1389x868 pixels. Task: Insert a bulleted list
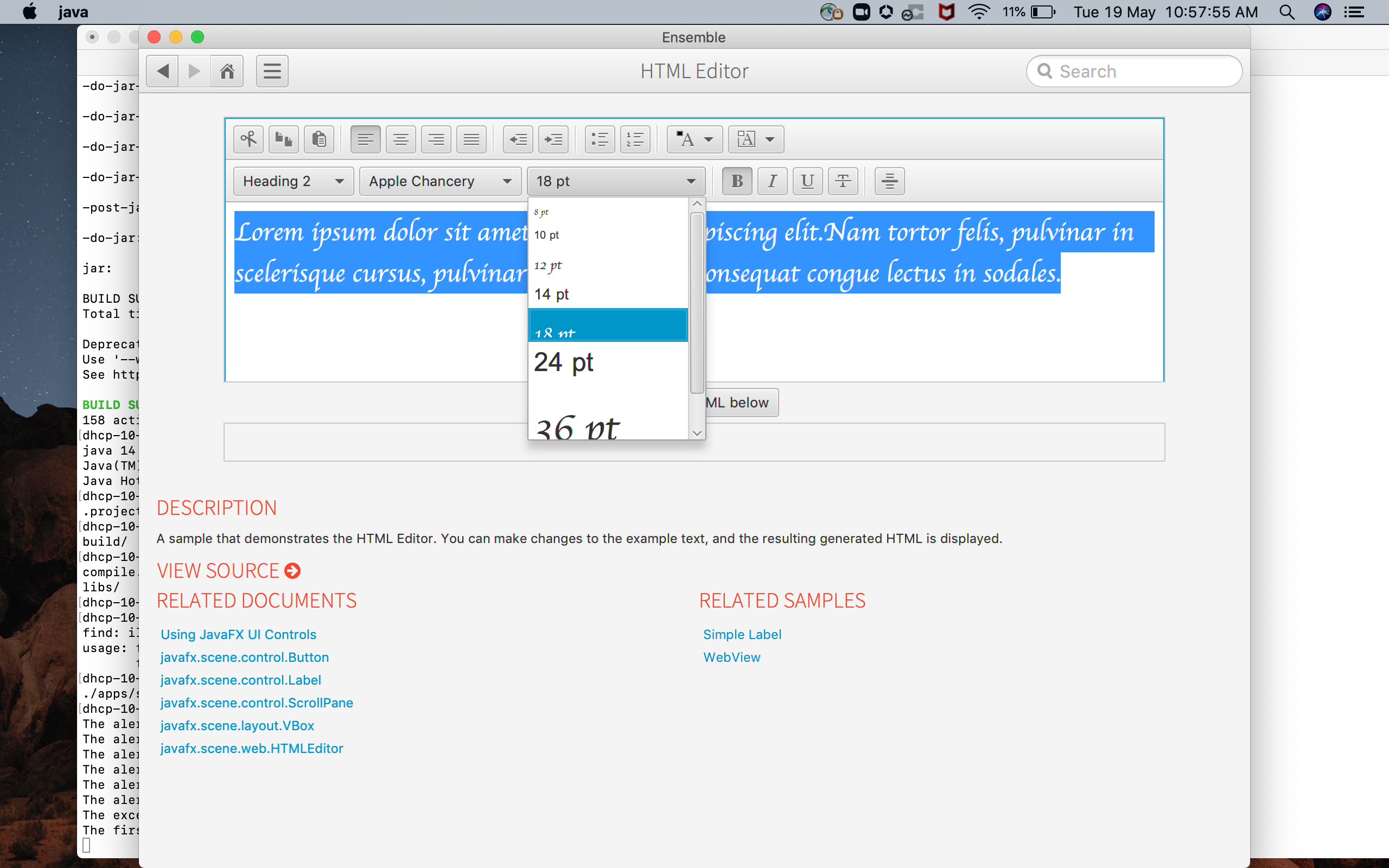[600, 139]
